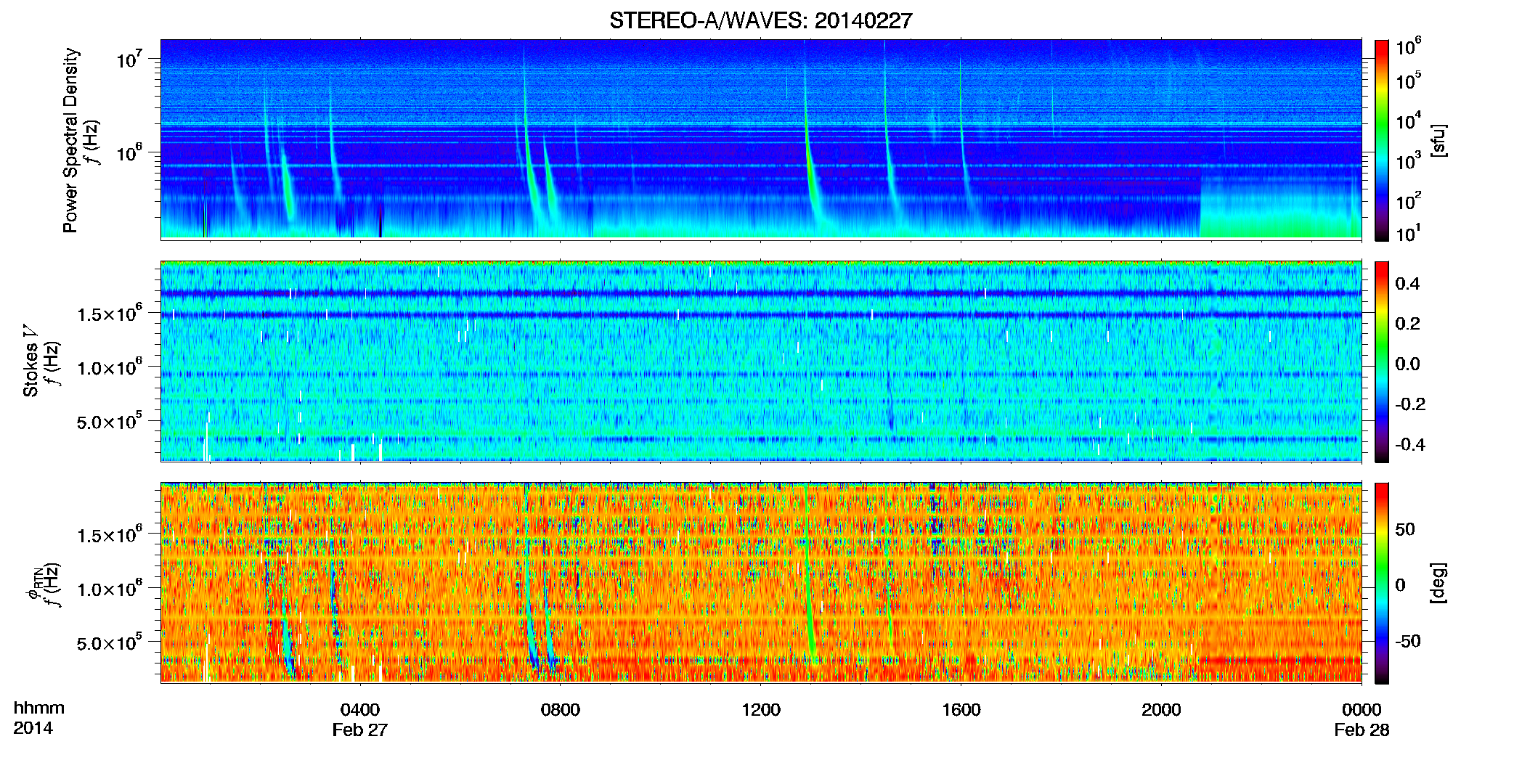Click the 0400 Feb 27 time label

[x=360, y=719]
